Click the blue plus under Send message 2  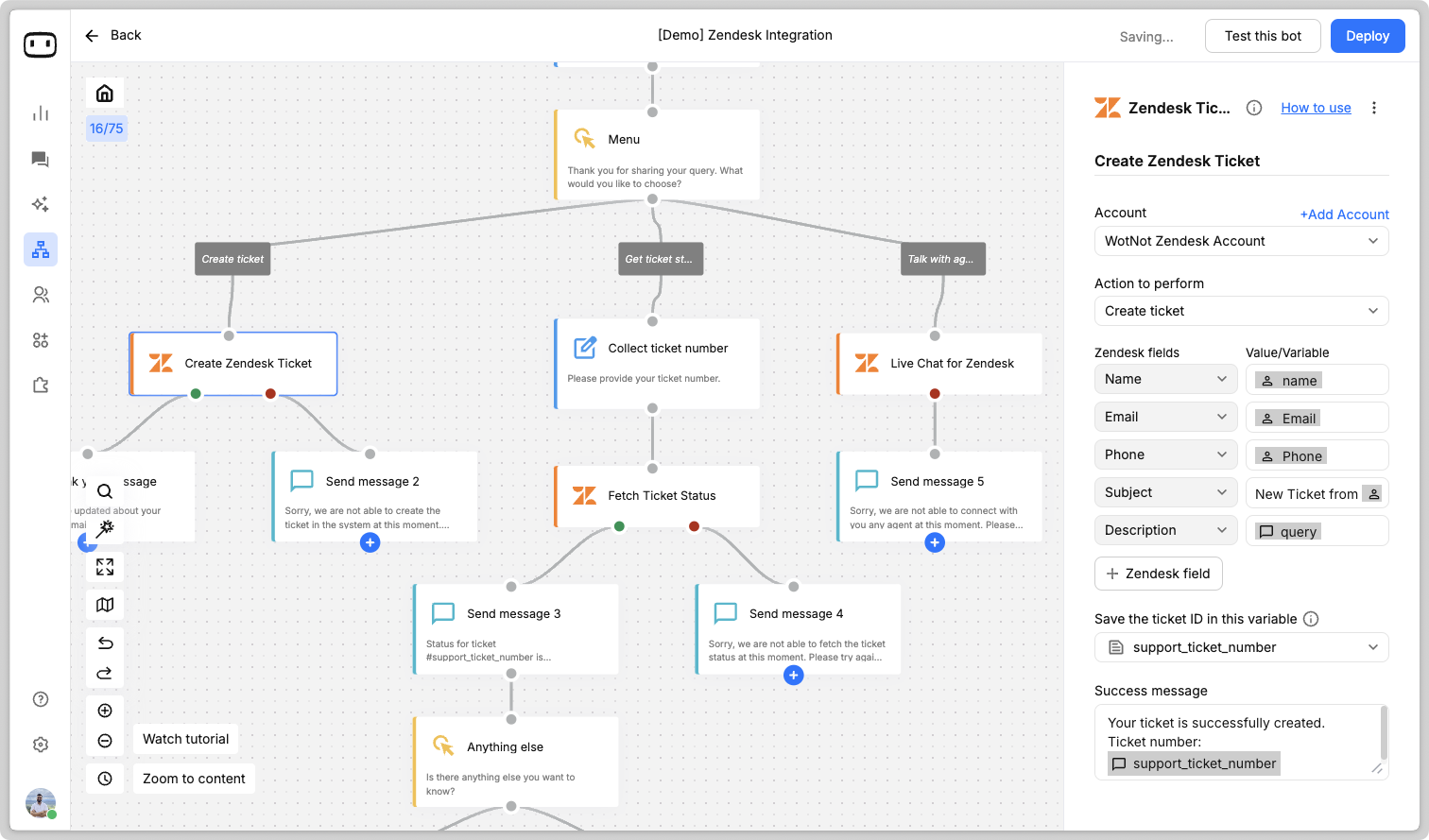[x=370, y=542]
